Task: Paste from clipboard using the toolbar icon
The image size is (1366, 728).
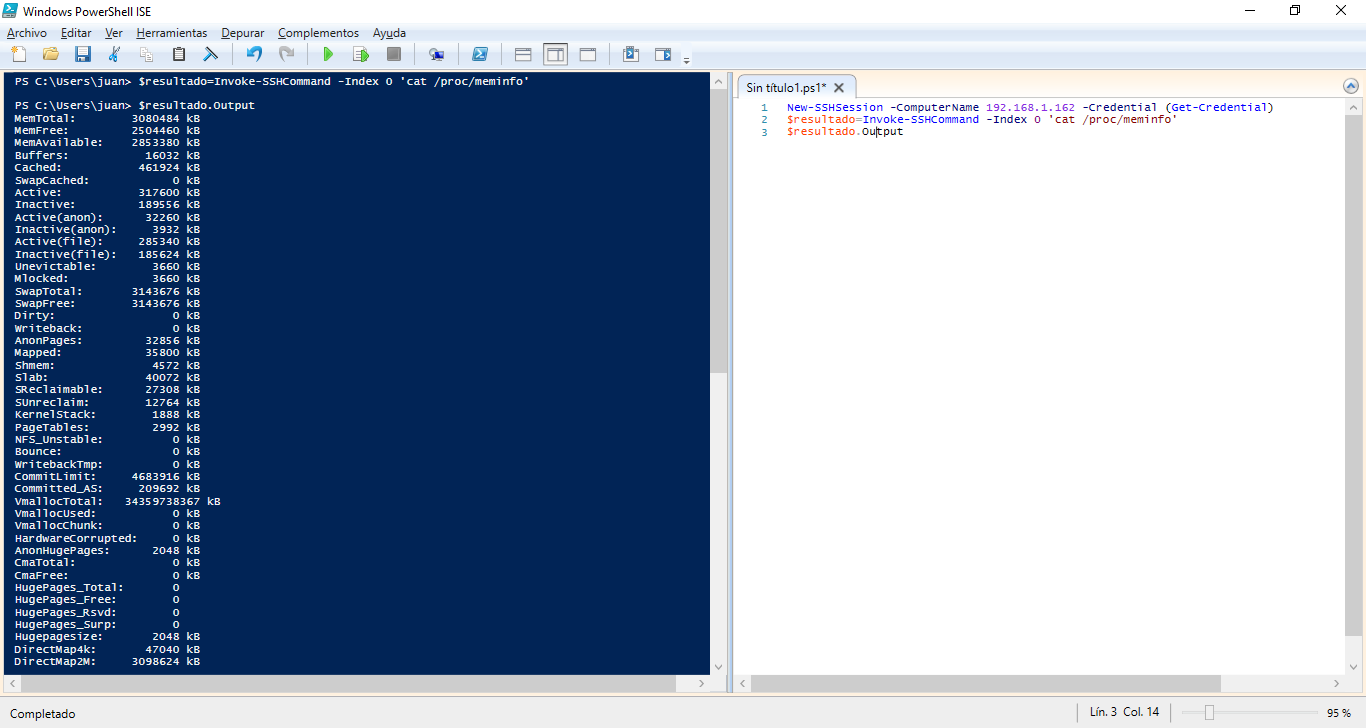Action: pyautogui.click(x=179, y=54)
